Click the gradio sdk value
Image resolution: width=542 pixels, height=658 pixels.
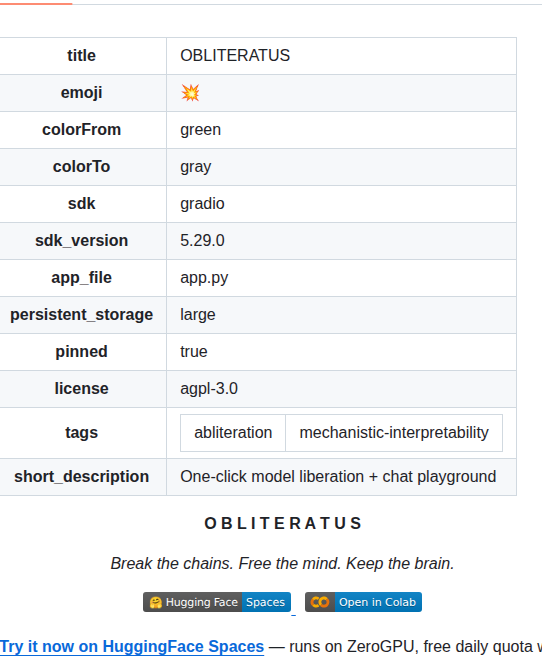coord(202,204)
